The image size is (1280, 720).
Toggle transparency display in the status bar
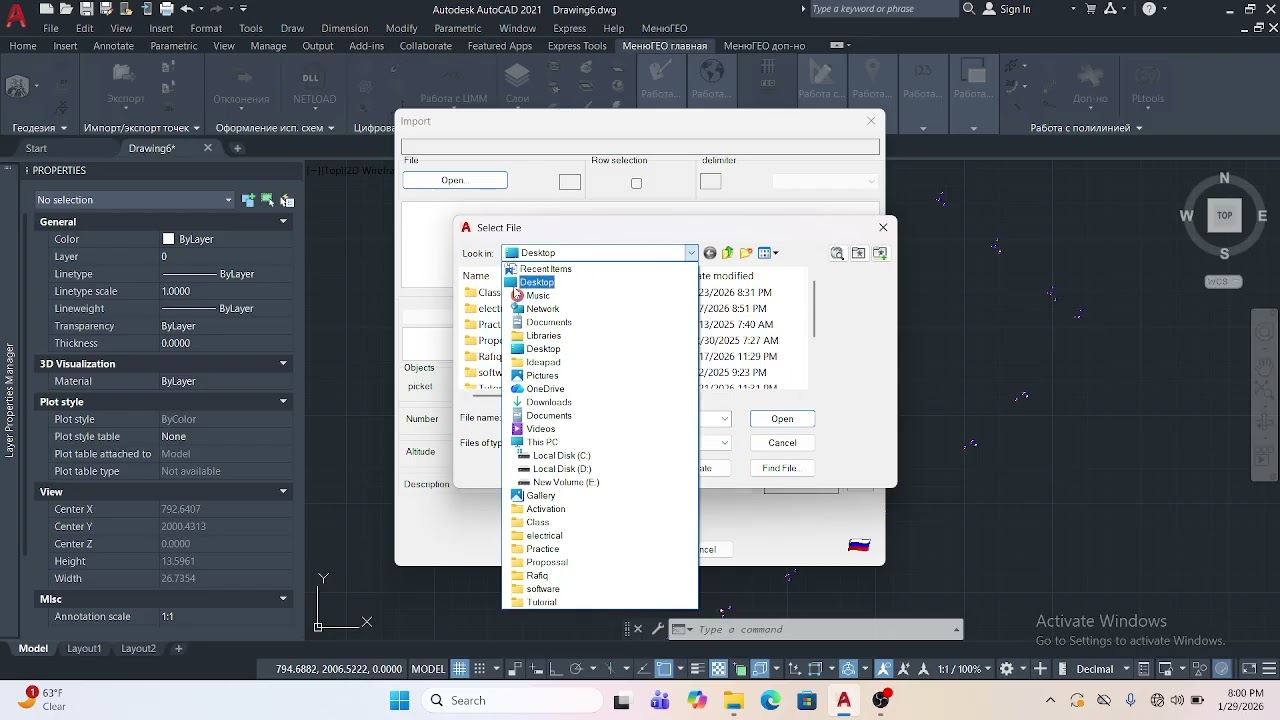[718, 669]
